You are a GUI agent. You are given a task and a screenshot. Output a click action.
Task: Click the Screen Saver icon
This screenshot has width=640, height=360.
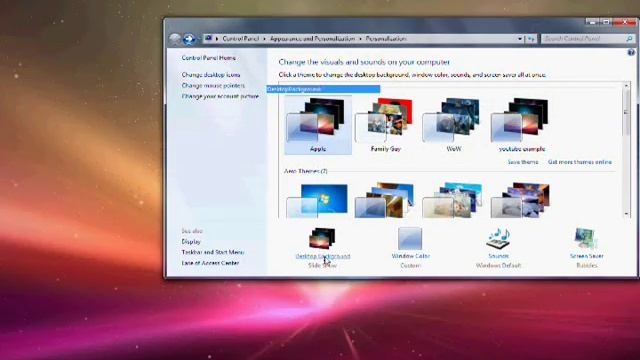click(x=586, y=238)
